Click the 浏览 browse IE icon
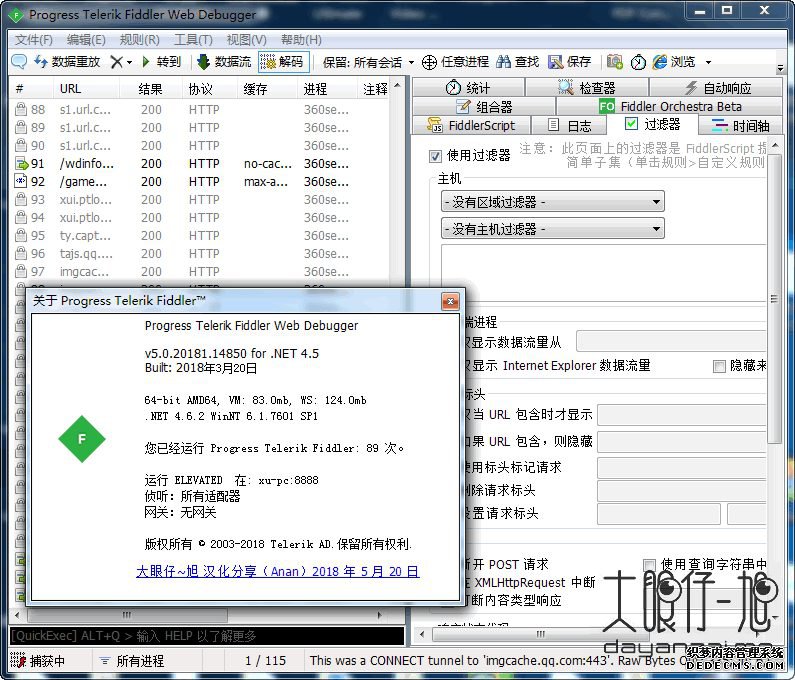Screen dimensions: 795x680 click(660, 62)
